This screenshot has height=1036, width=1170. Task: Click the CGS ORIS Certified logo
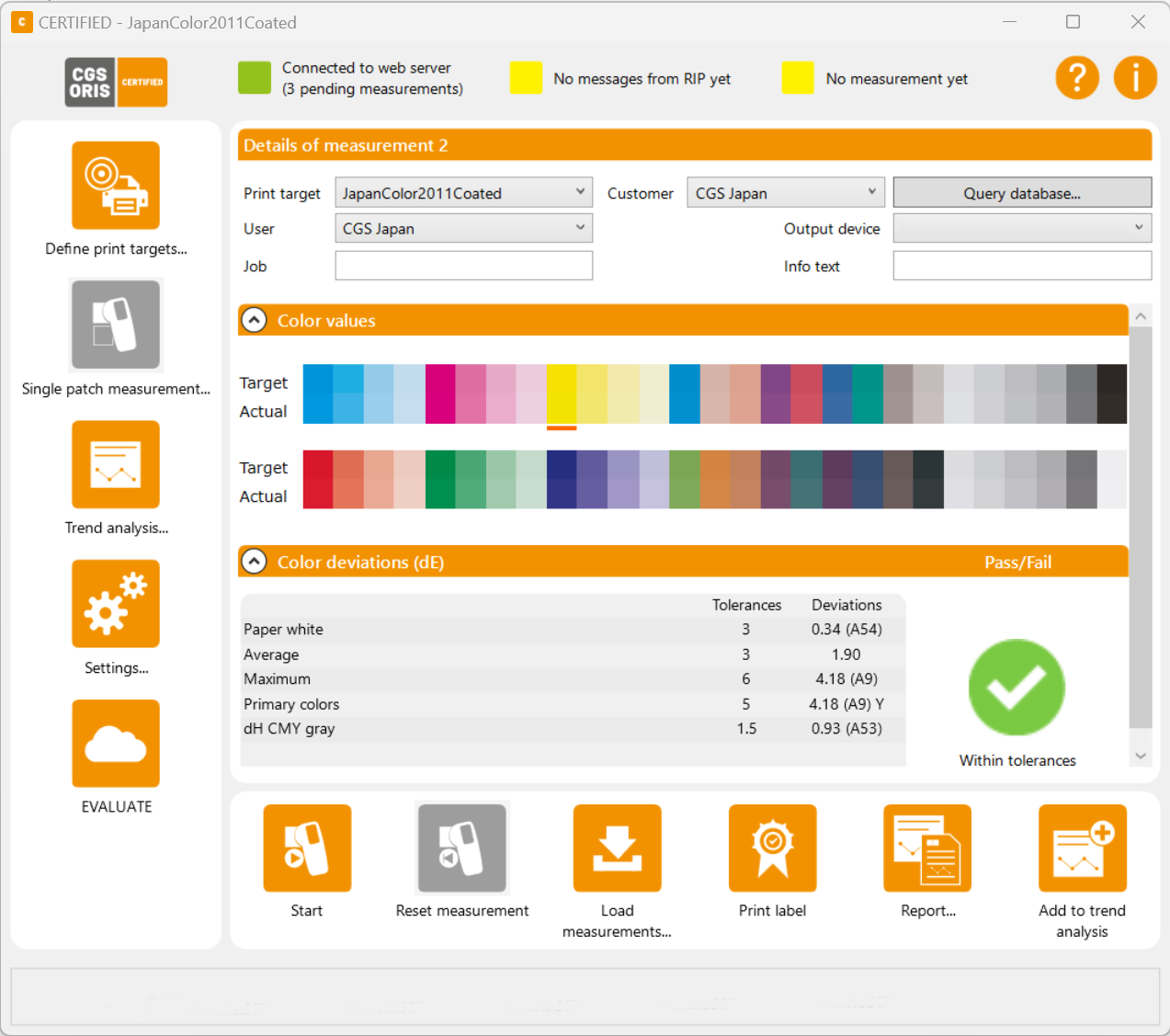point(116,82)
